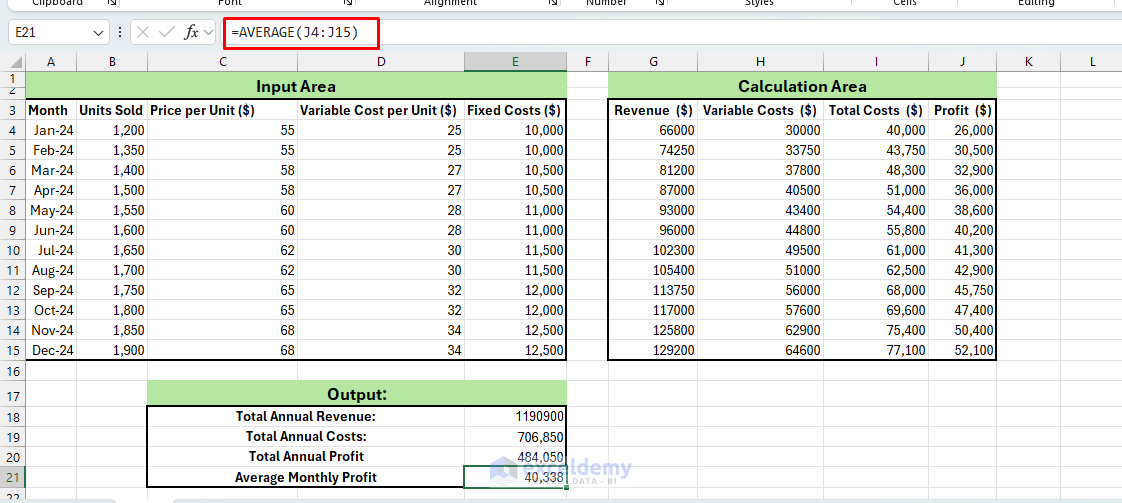Select the 'Units Sold' header cell
The height and width of the screenshot is (503, 1122).
click(112, 110)
